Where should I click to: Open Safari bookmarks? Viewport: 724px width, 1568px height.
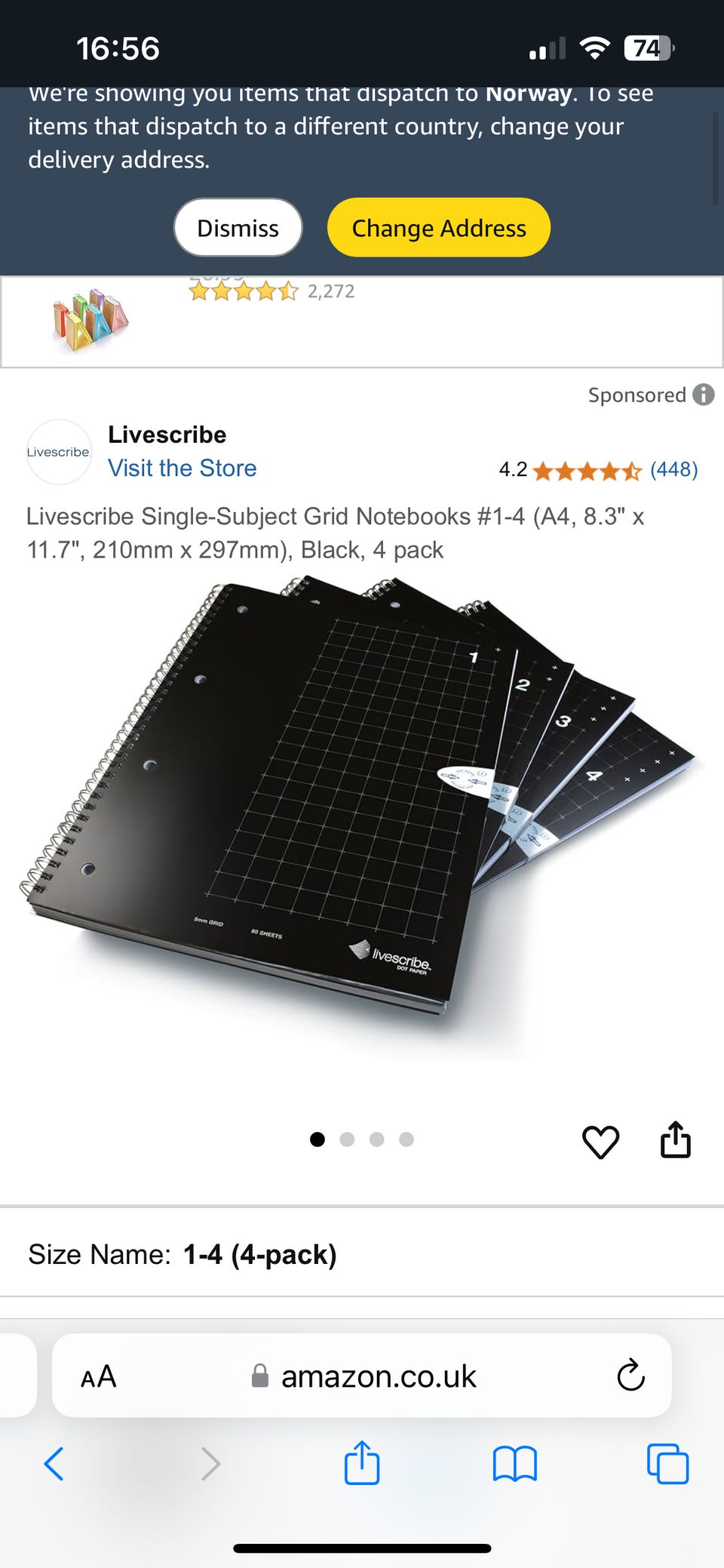point(514,1464)
